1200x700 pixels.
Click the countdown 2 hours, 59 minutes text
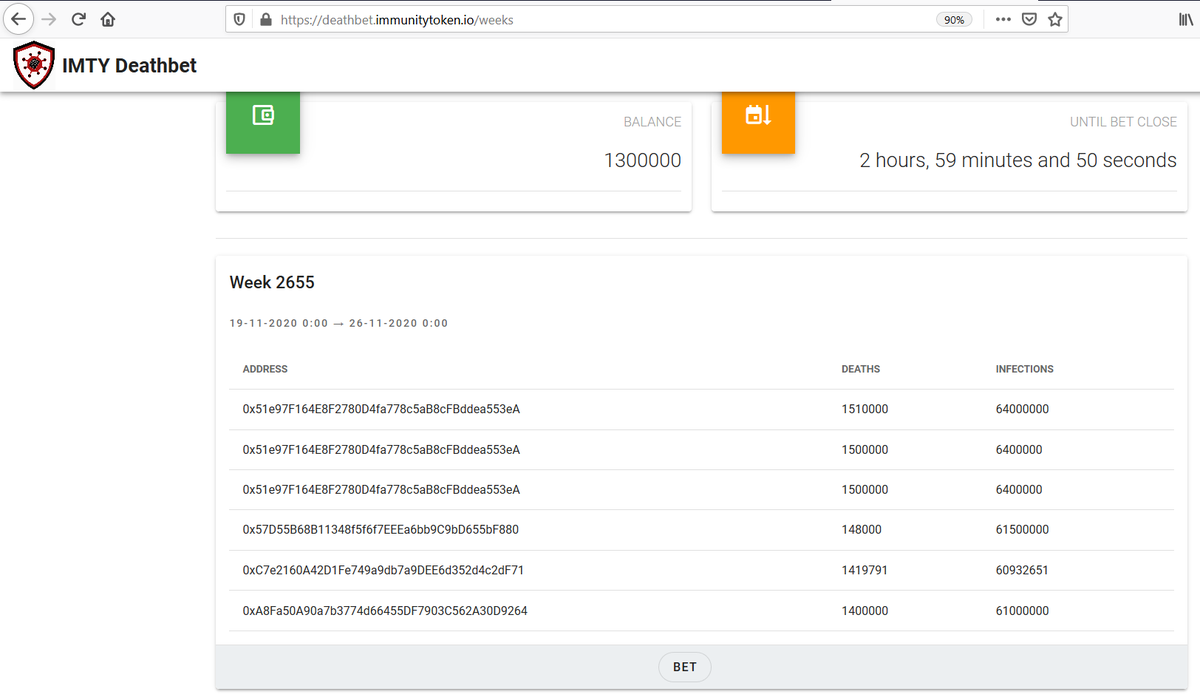pos(1018,160)
